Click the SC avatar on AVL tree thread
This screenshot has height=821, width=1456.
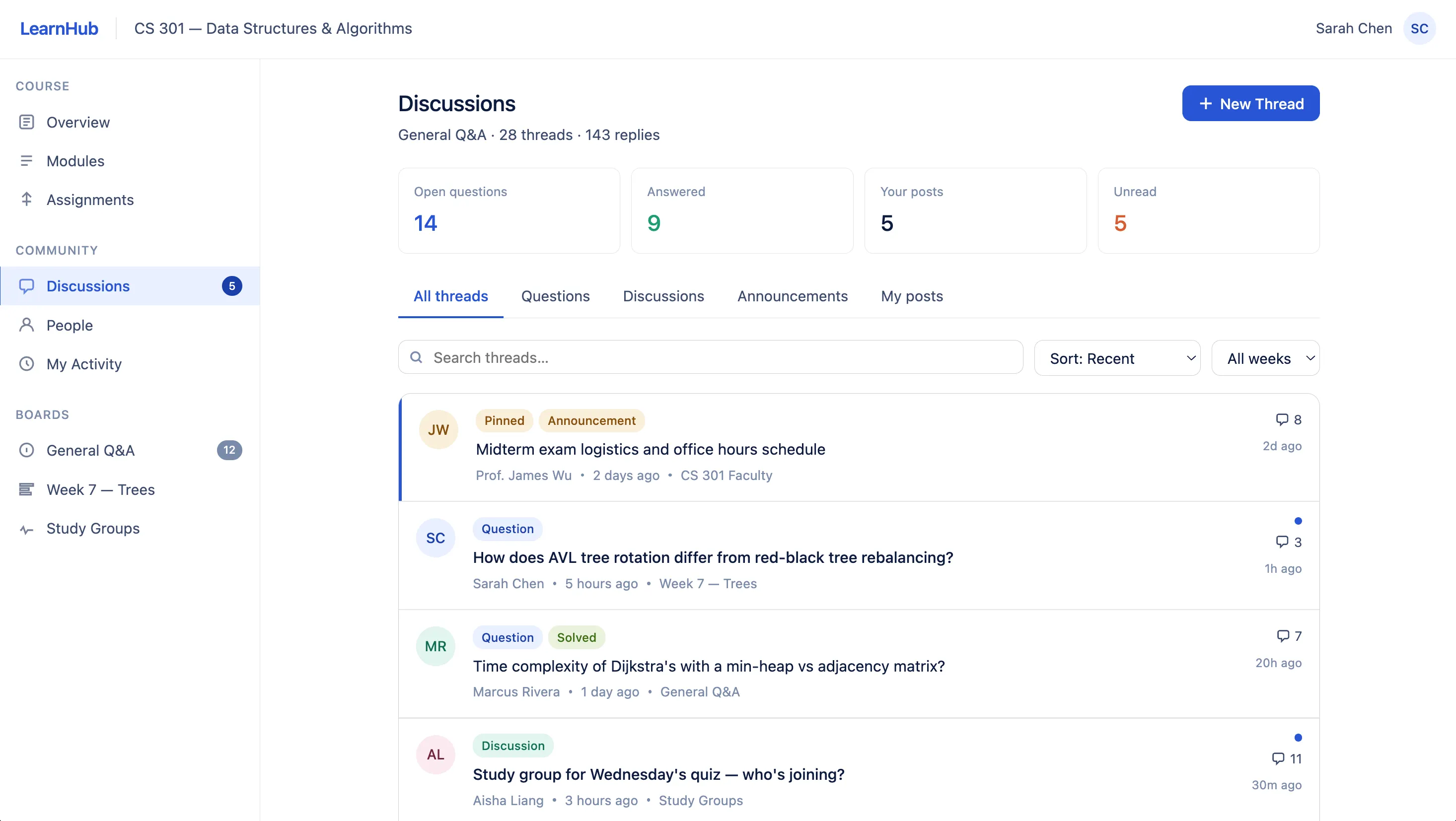pos(435,538)
